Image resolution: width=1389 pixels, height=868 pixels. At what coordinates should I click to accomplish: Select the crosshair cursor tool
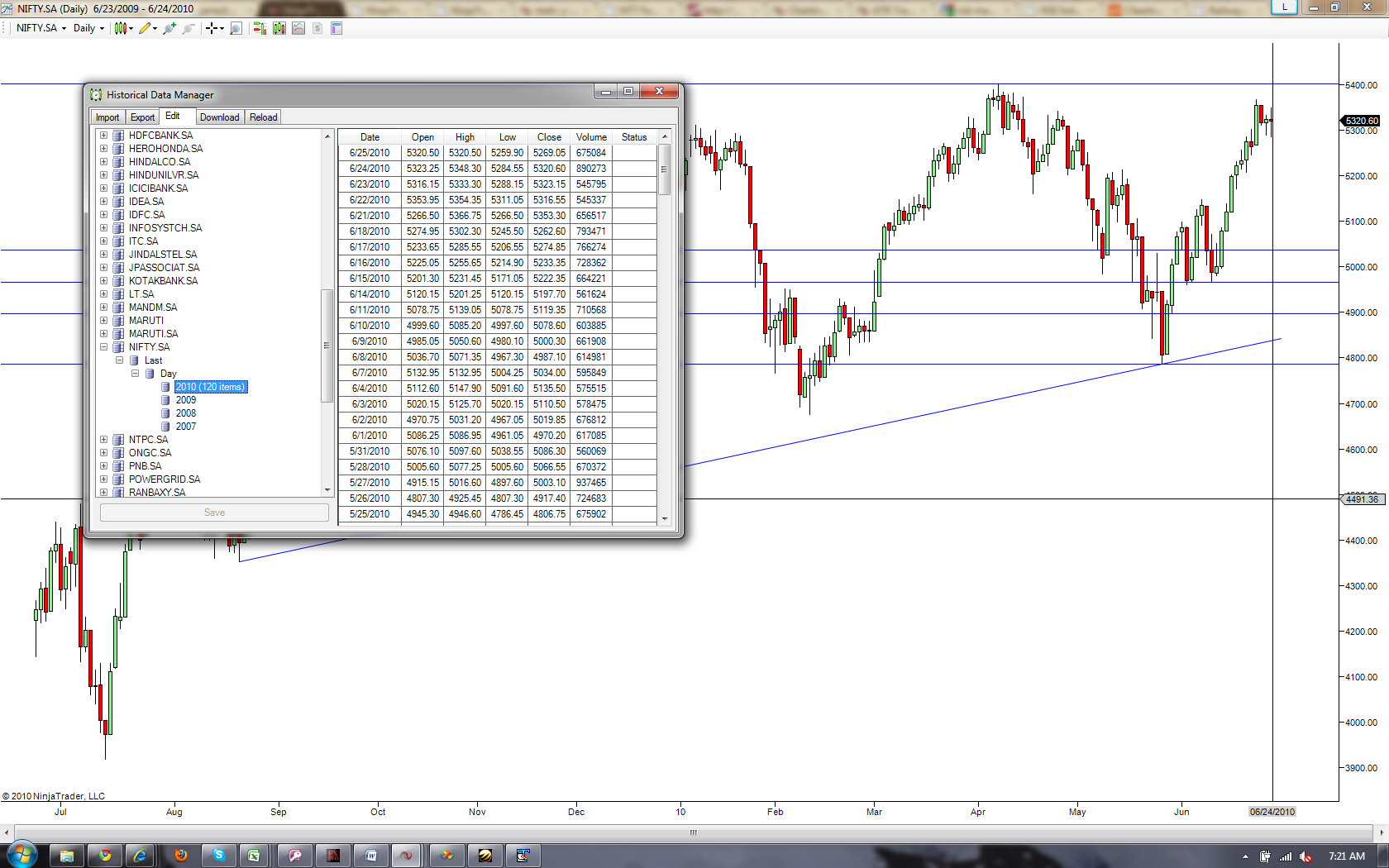pos(212,28)
